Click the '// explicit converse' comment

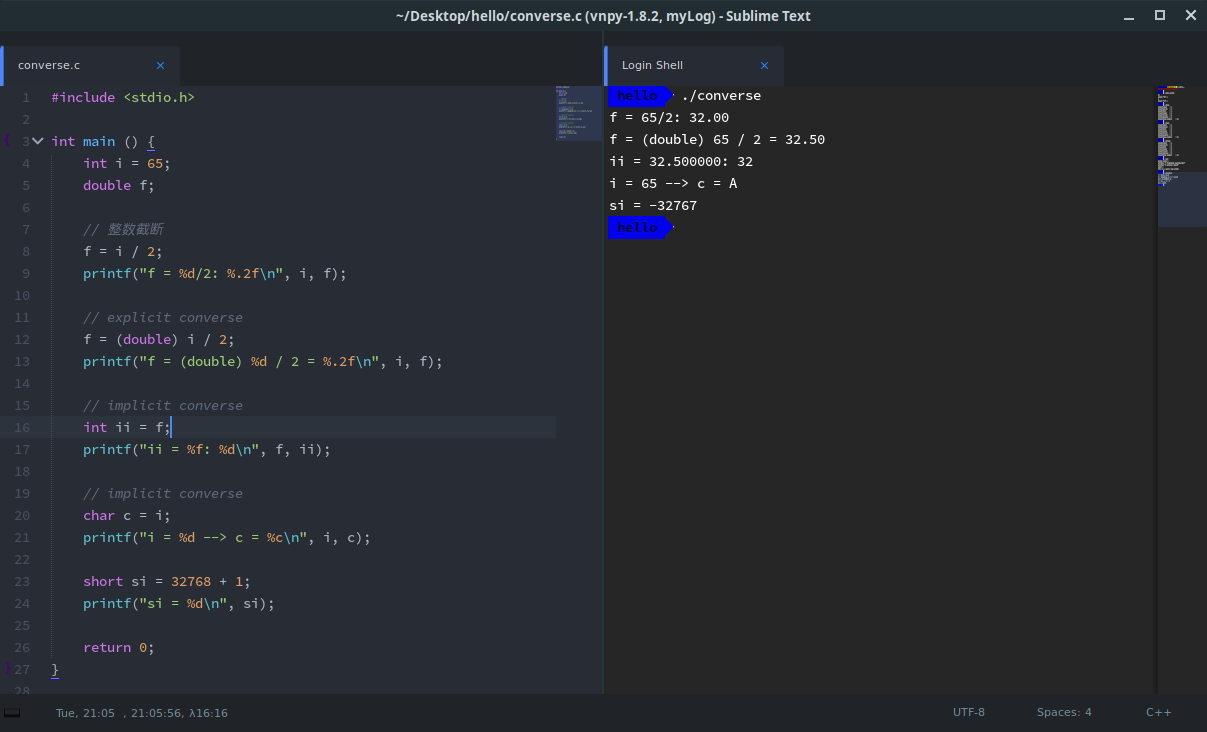pyautogui.click(x=163, y=317)
